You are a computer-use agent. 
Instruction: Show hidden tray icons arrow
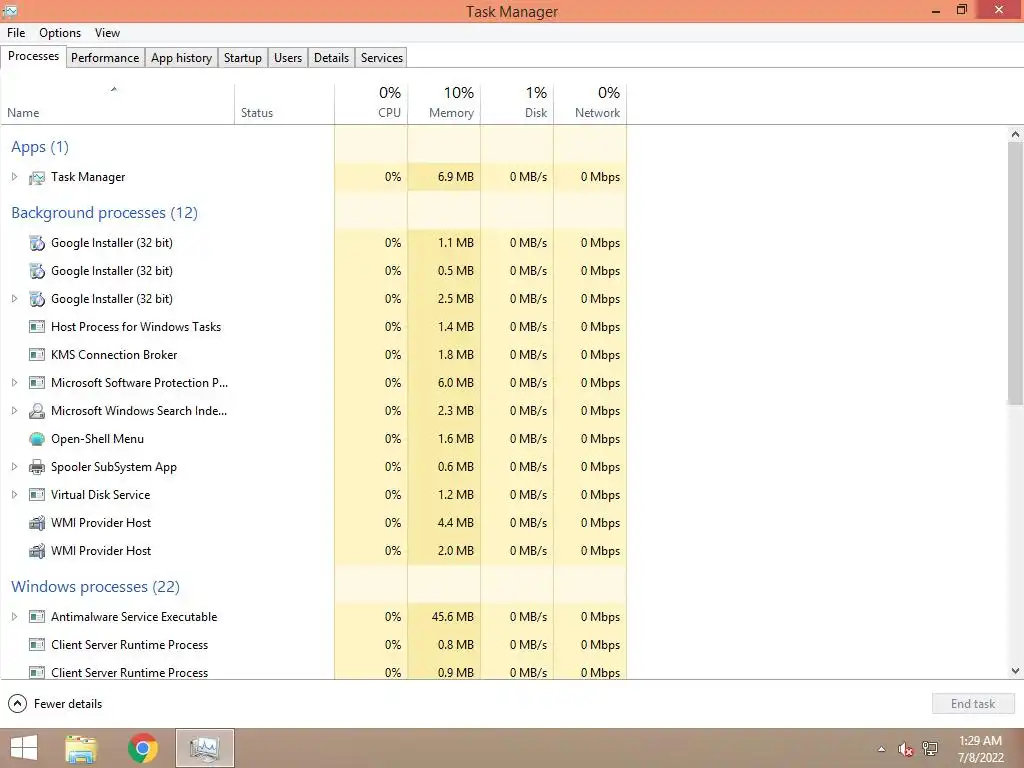click(x=882, y=749)
